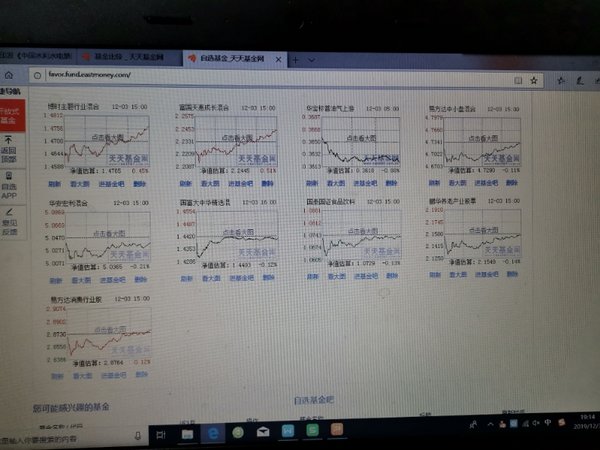The image size is (600, 450).
Task: Open the 自选基金吧 link
Action: (314, 400)
